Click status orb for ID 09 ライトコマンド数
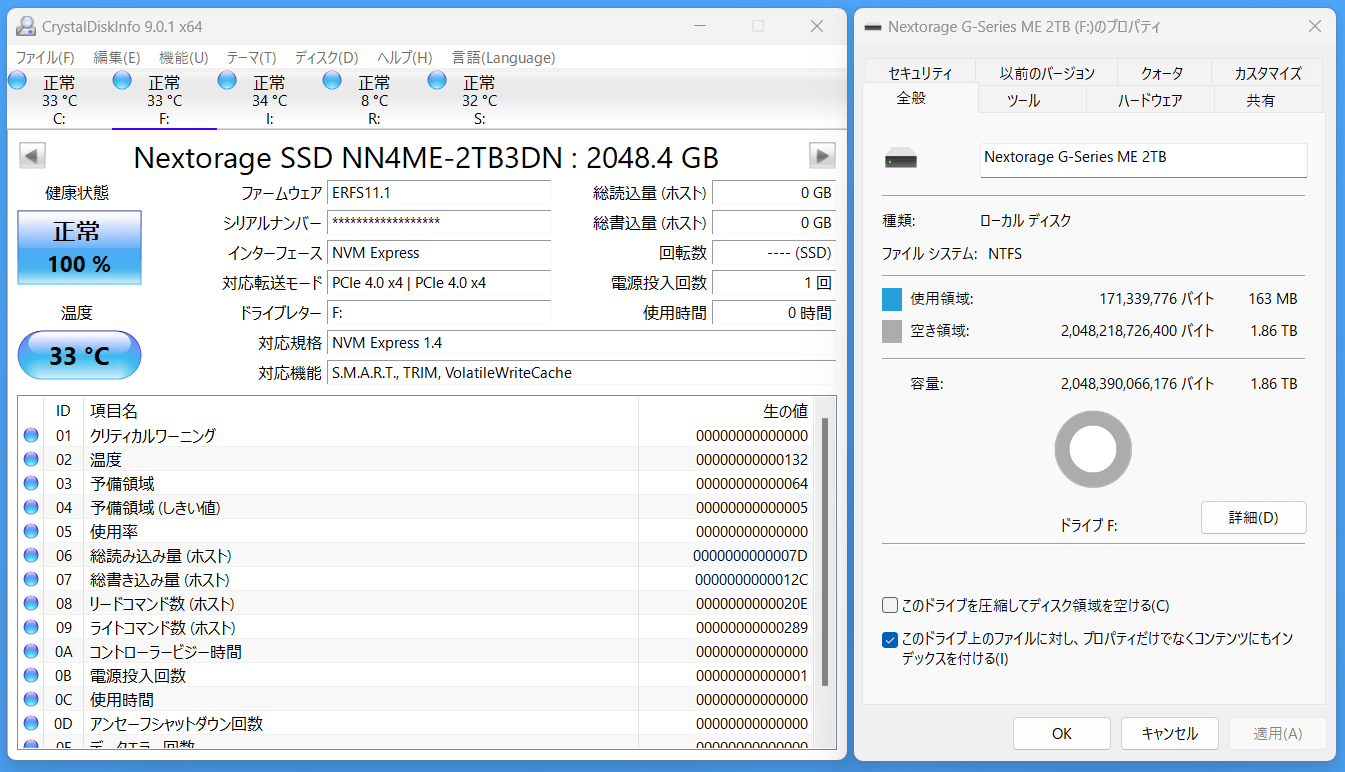 coord(31,627)
